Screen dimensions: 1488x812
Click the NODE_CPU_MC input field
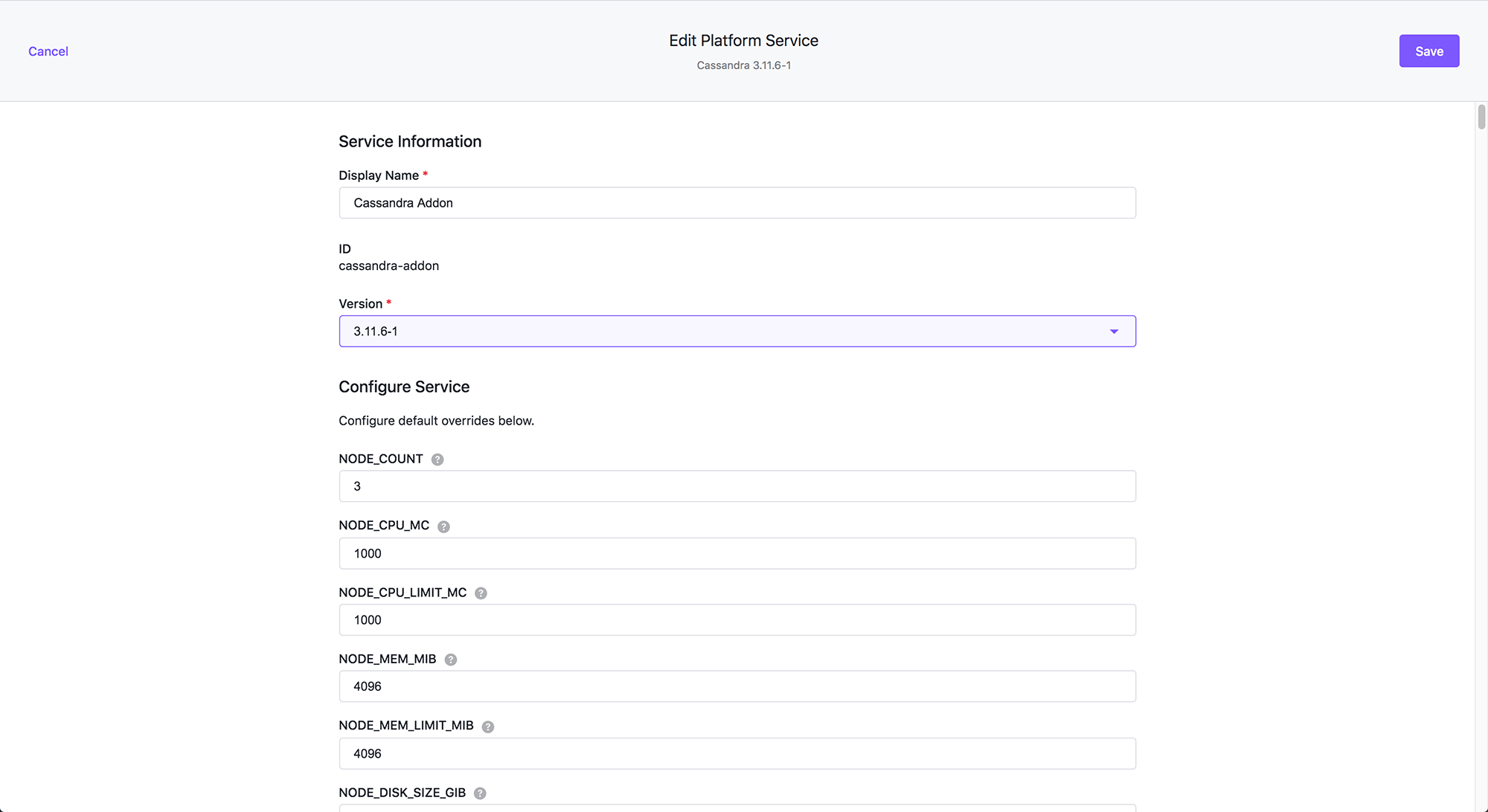(737, 553)
